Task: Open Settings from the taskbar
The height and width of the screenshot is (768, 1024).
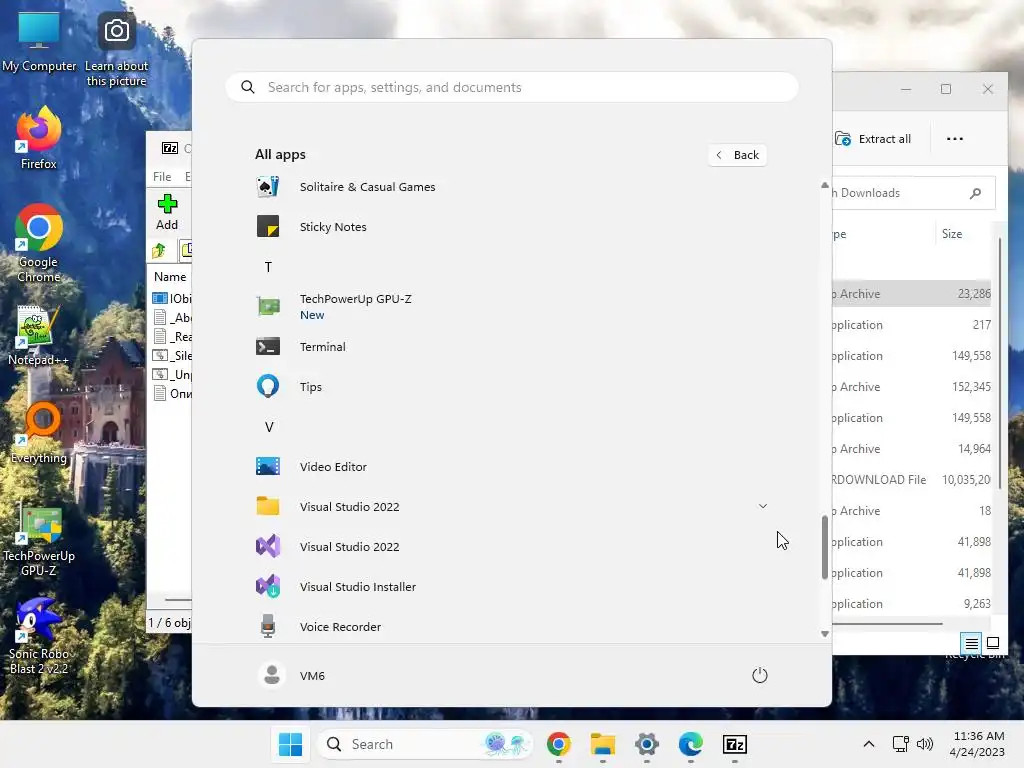Action: coord(647,744)
